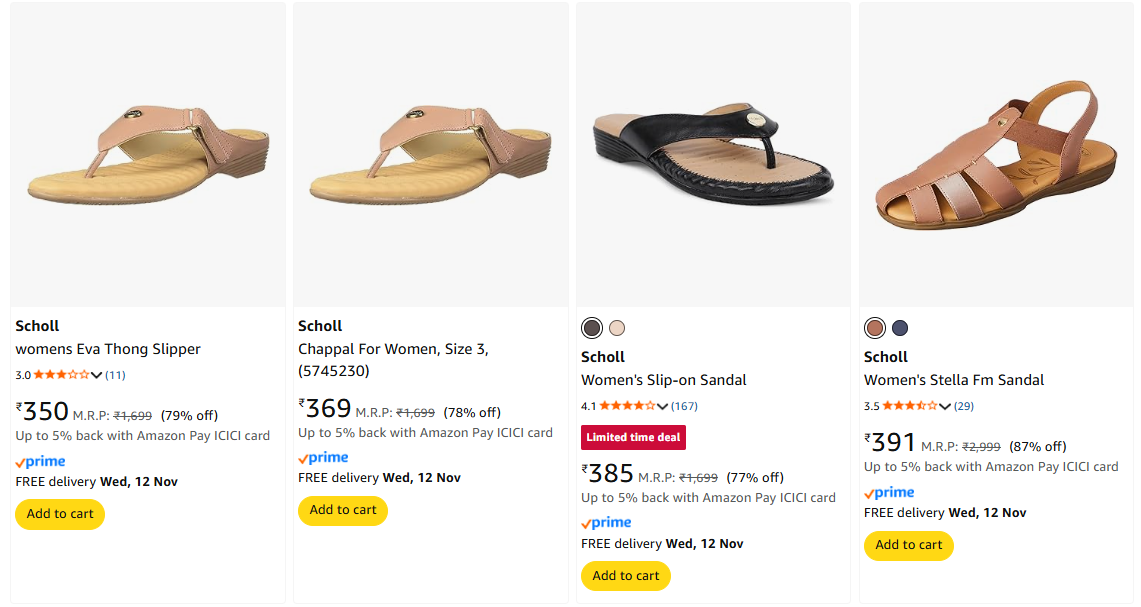Click the Stella Fm Sandal product image
Screen dimensions: 1141x607
pos(996,155)
